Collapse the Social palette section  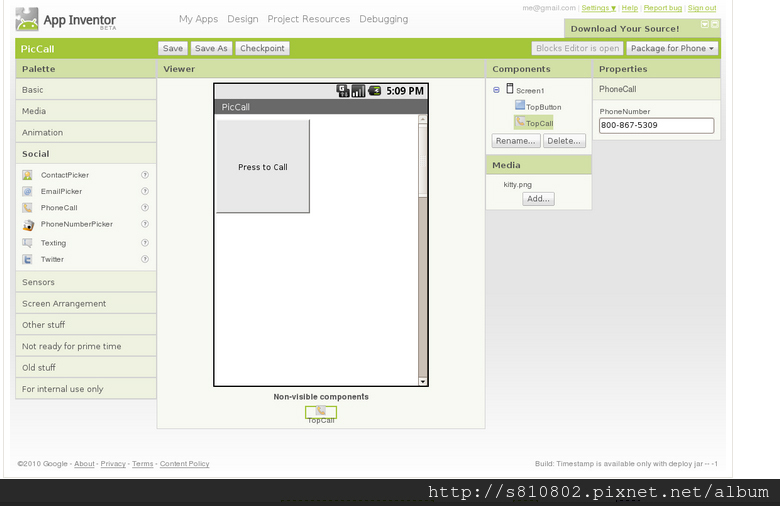[86, 154]
